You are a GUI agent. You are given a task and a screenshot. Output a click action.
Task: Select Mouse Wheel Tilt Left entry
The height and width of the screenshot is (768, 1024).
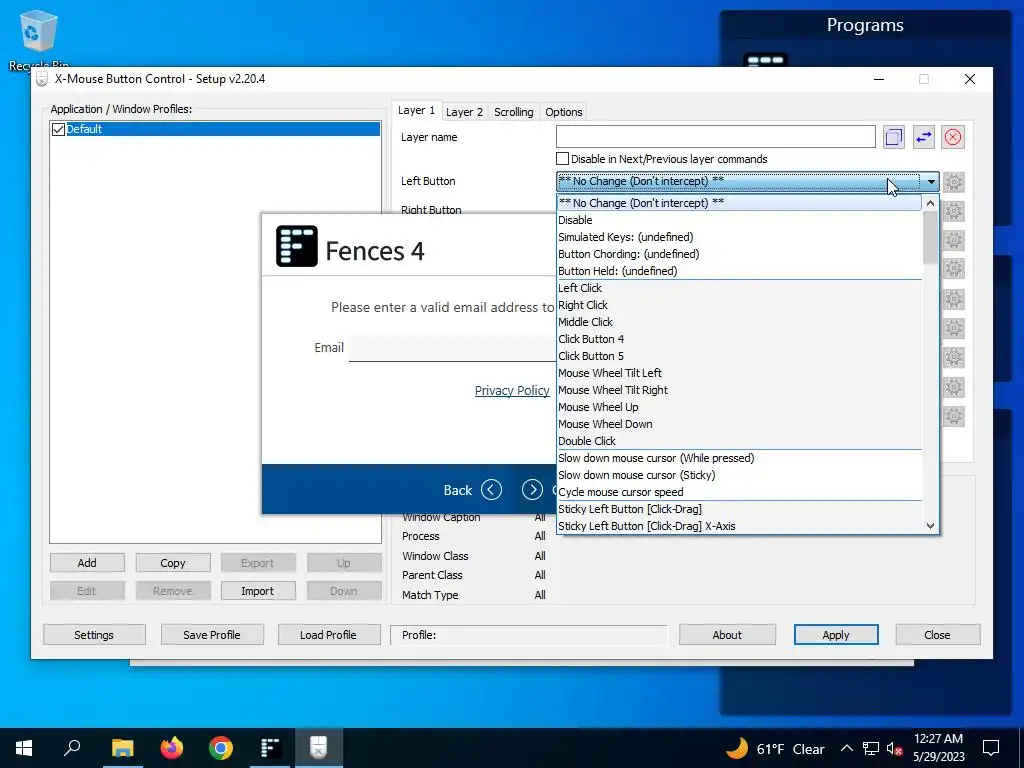(739, 373)
